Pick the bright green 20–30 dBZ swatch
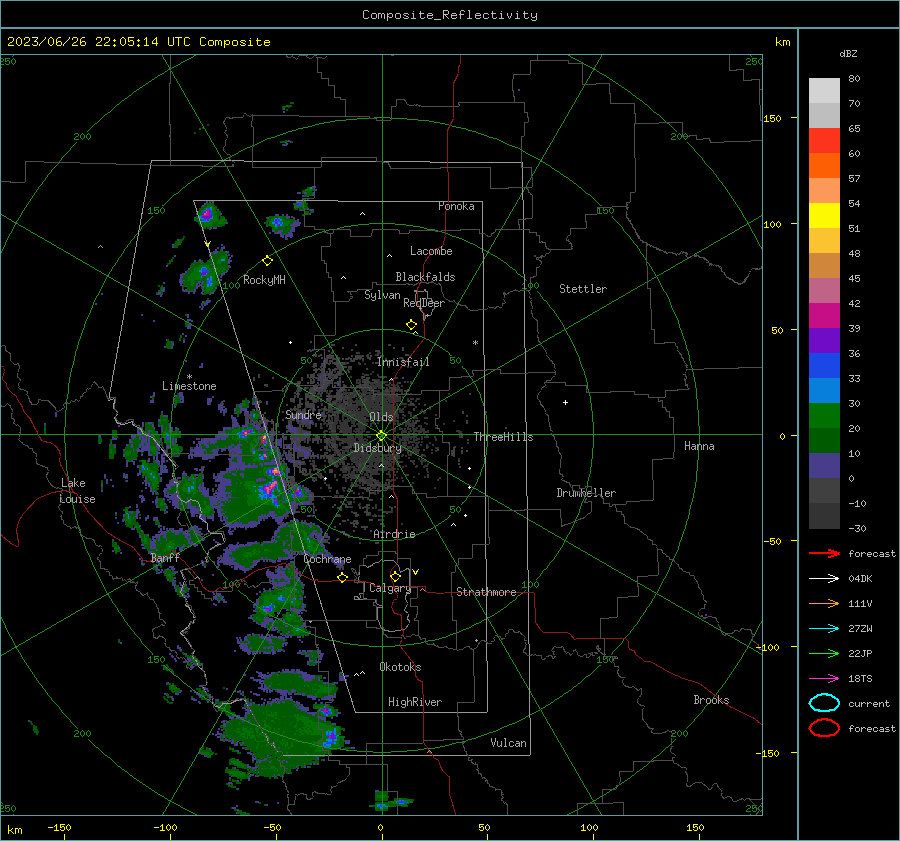900x841 pixels. pos(824,415)
